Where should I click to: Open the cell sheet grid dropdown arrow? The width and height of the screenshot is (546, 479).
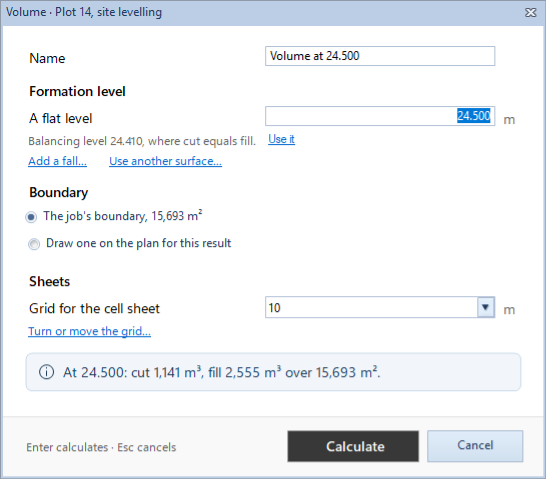pyautogui.click(x=486, y=307)
